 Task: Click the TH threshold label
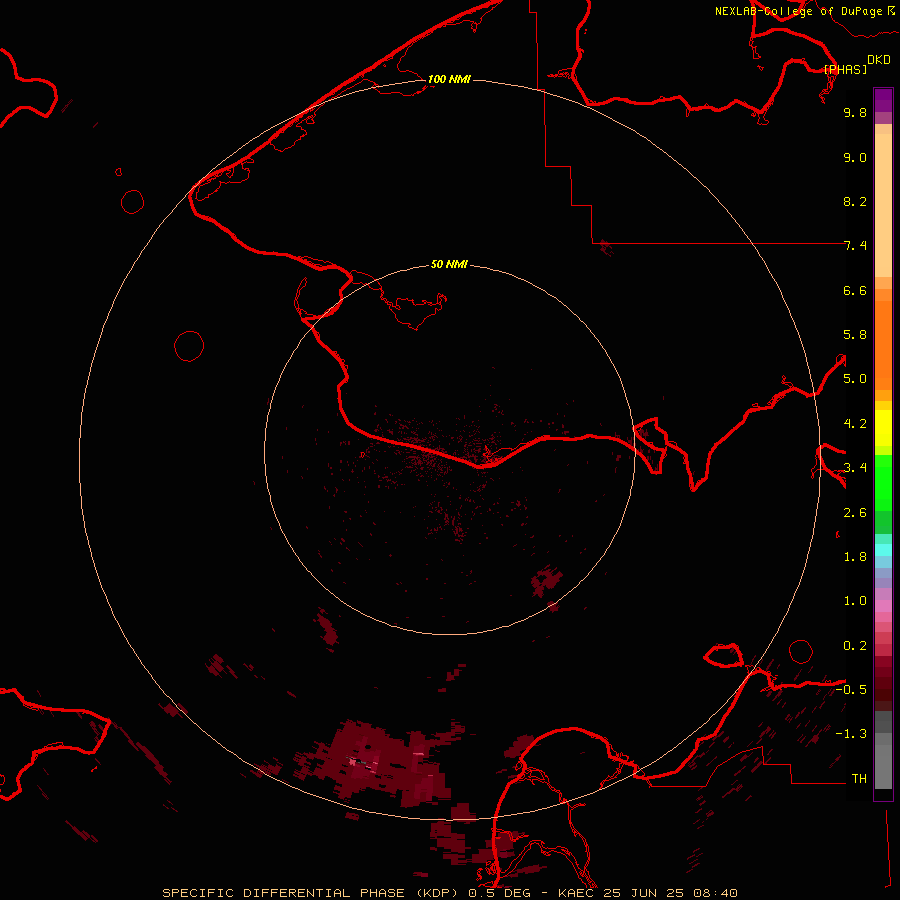click(x=859, y=779)
